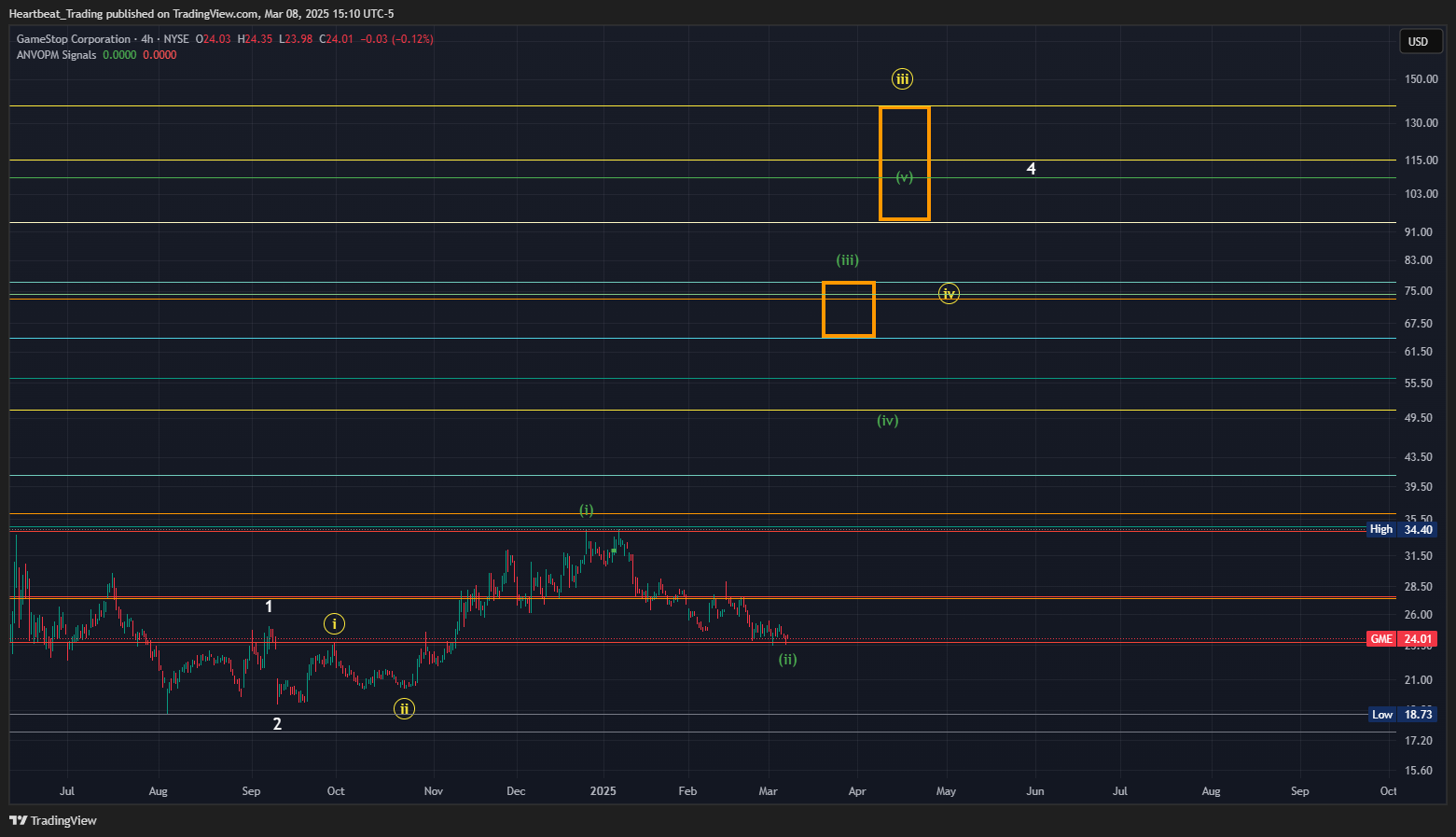Screen dimensions: 1456x837
Task: Select the green (i) wave label
Action: pyautogui.click(x=586, y=510)
